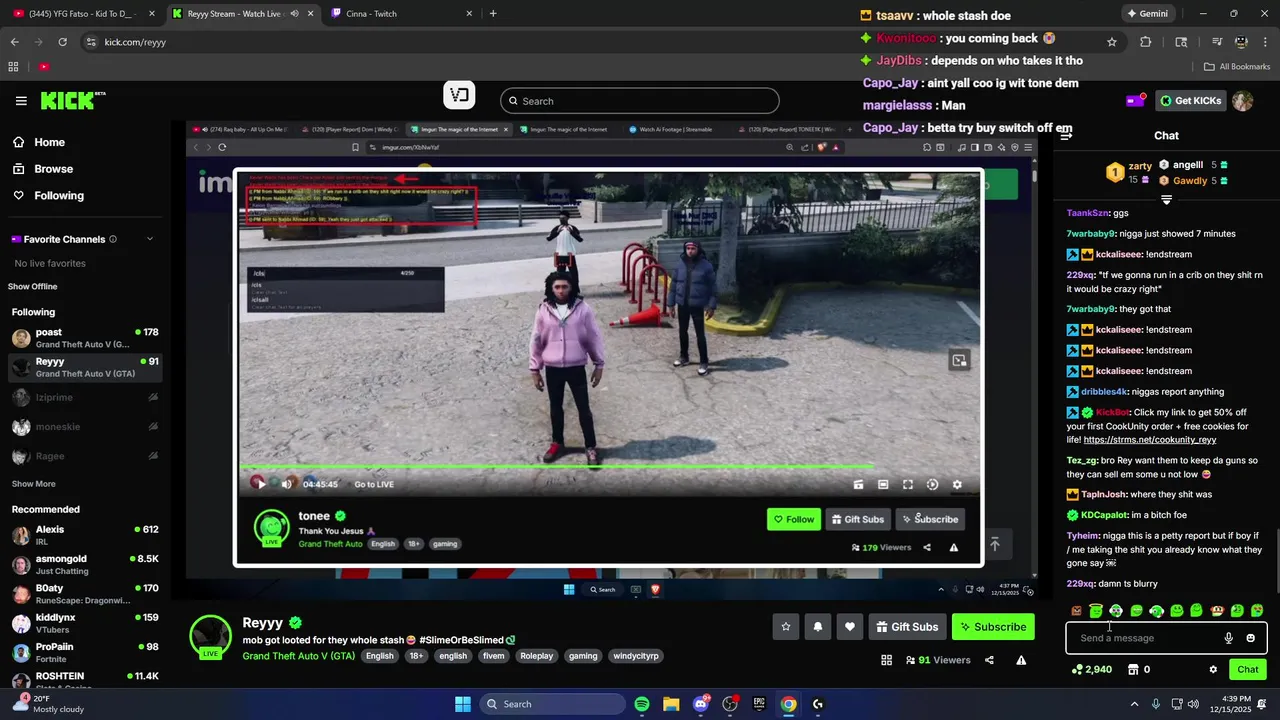This screenshot has height=720, width=1280.
Task: Switch to the Cinna - Twitch tab
Action: [402, 14]
